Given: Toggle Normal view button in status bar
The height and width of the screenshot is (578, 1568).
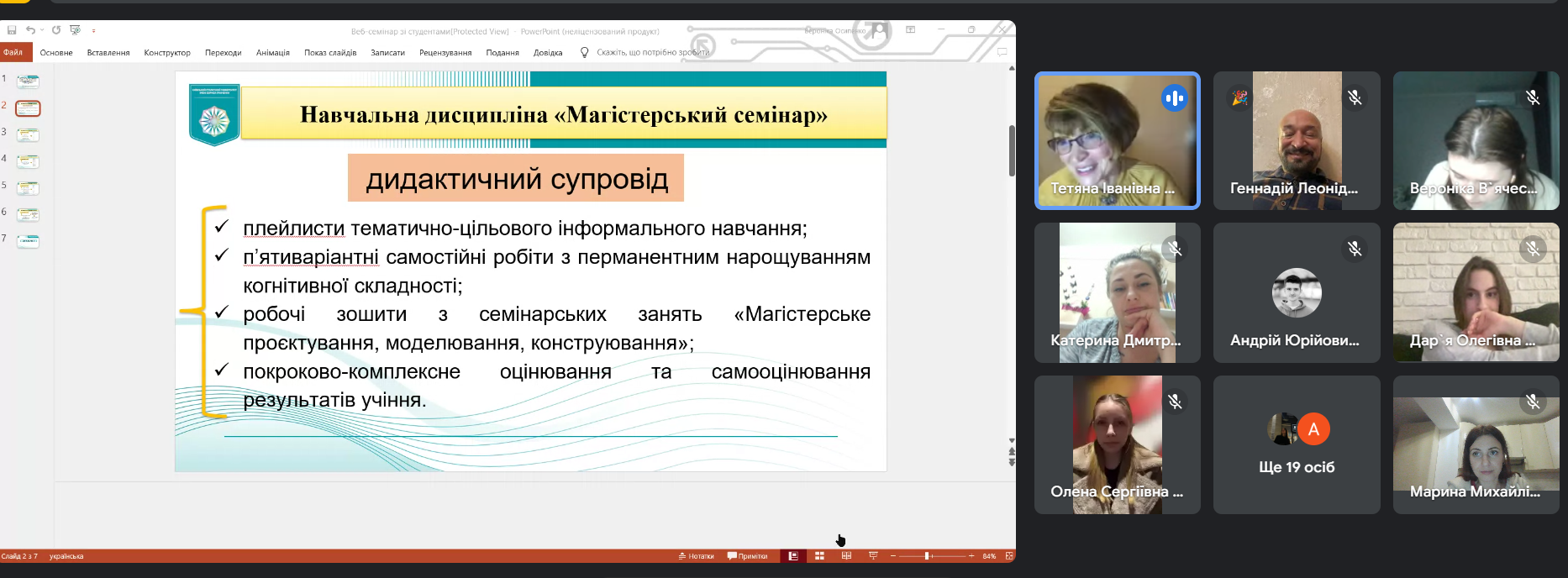Looking at the screenshot, I should click(792, 556).
